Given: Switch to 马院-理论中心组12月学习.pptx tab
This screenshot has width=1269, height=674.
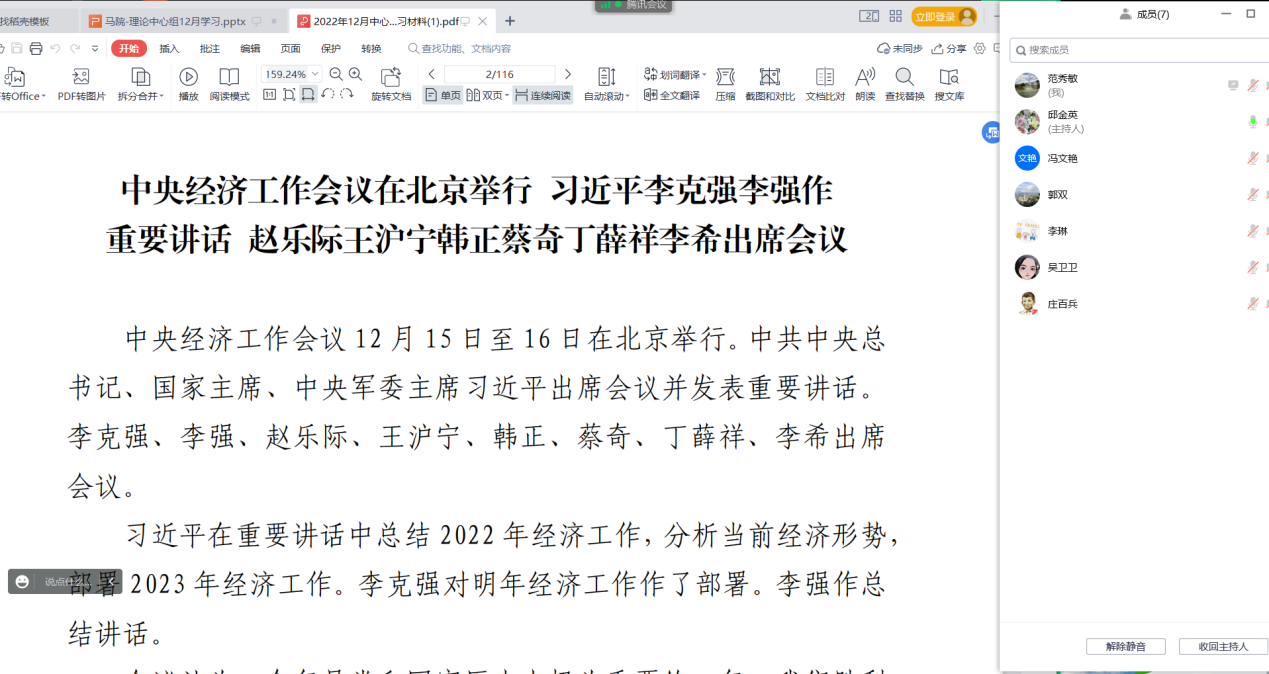Looking at the screenshot, I should [x=175, y=21].
